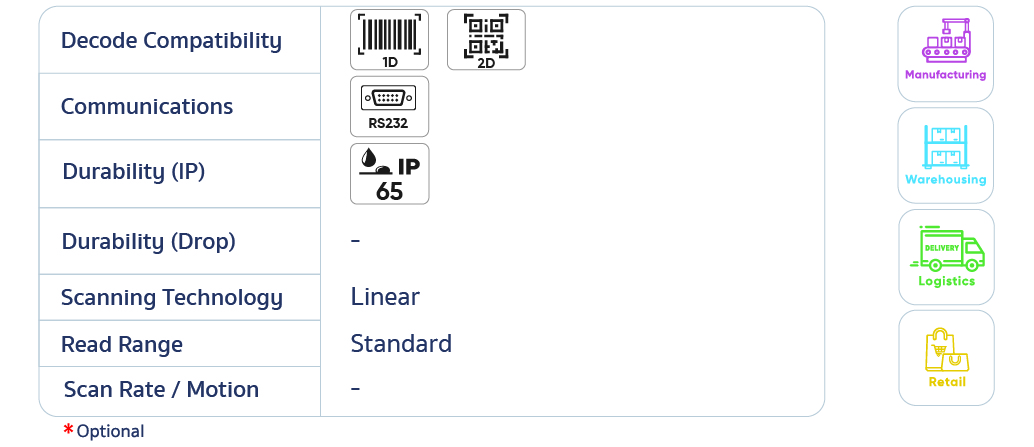Click the Standard read range value
Viewport: 1034px width, 447px height.
401,344
